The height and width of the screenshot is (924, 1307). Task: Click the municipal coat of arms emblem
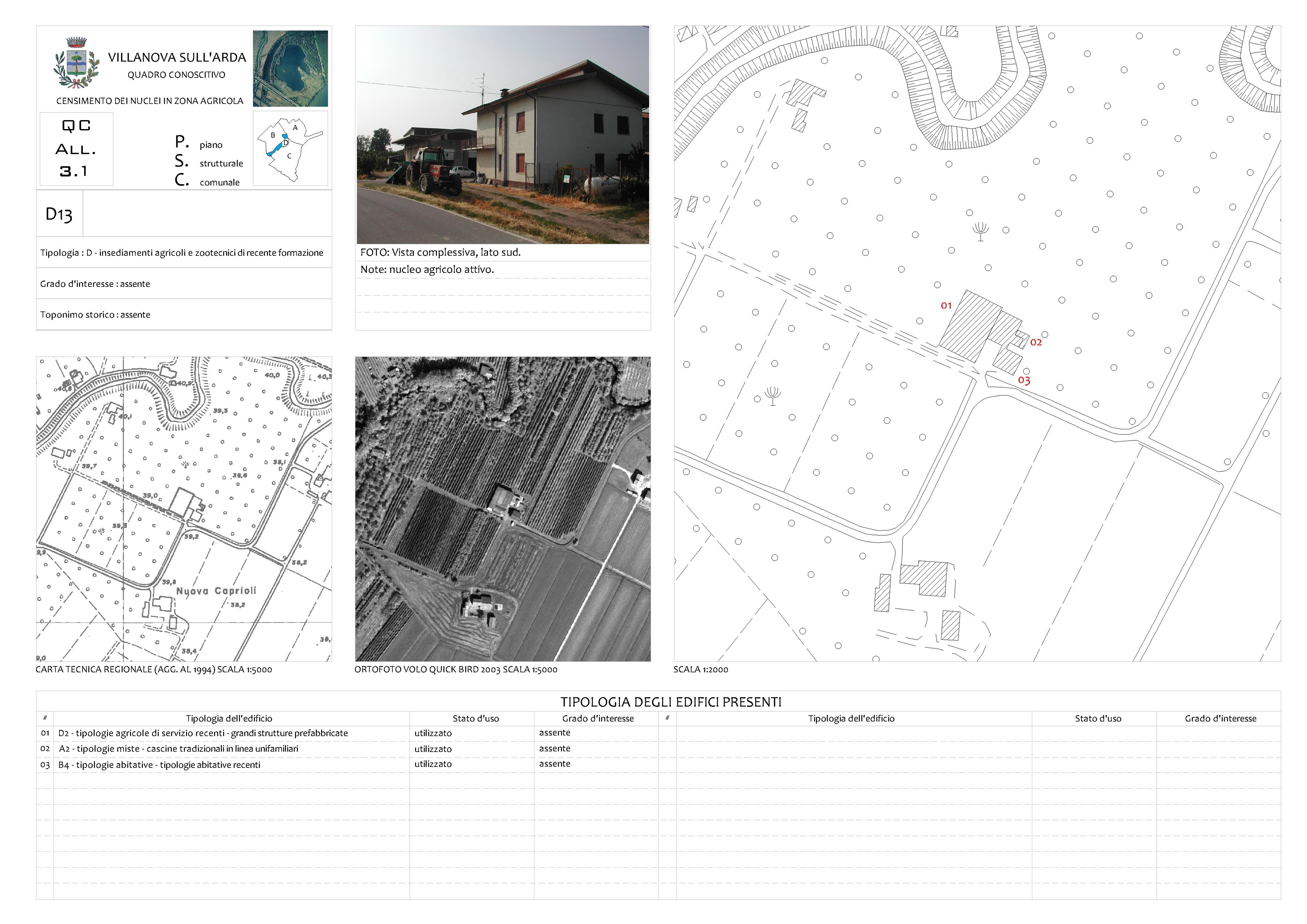pos(76,63)
